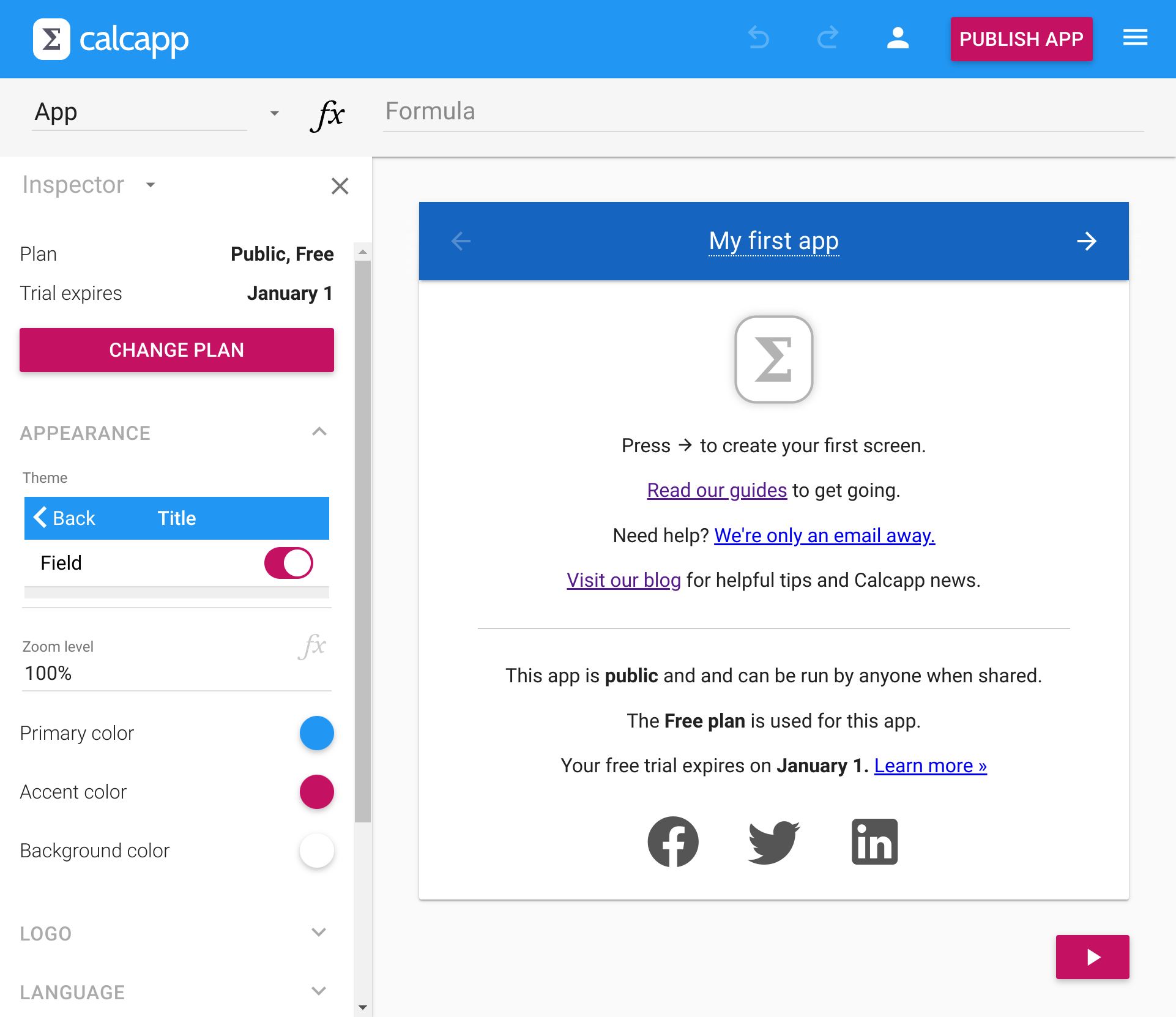Click the Calcapp sigma logo in header
This screenshot has width=1176, height=1017.
pyautogui.click(x=51, y=39)
